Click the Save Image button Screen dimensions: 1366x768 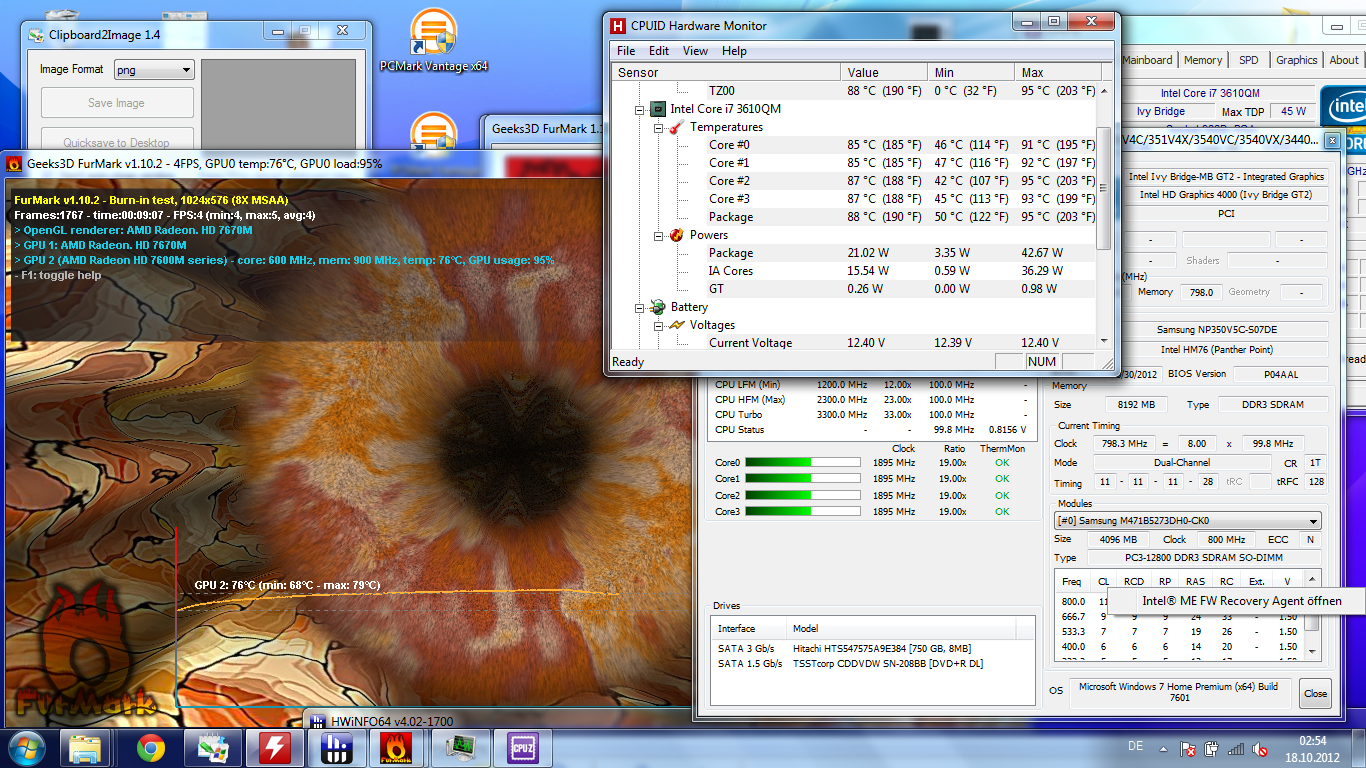point(117,103)
